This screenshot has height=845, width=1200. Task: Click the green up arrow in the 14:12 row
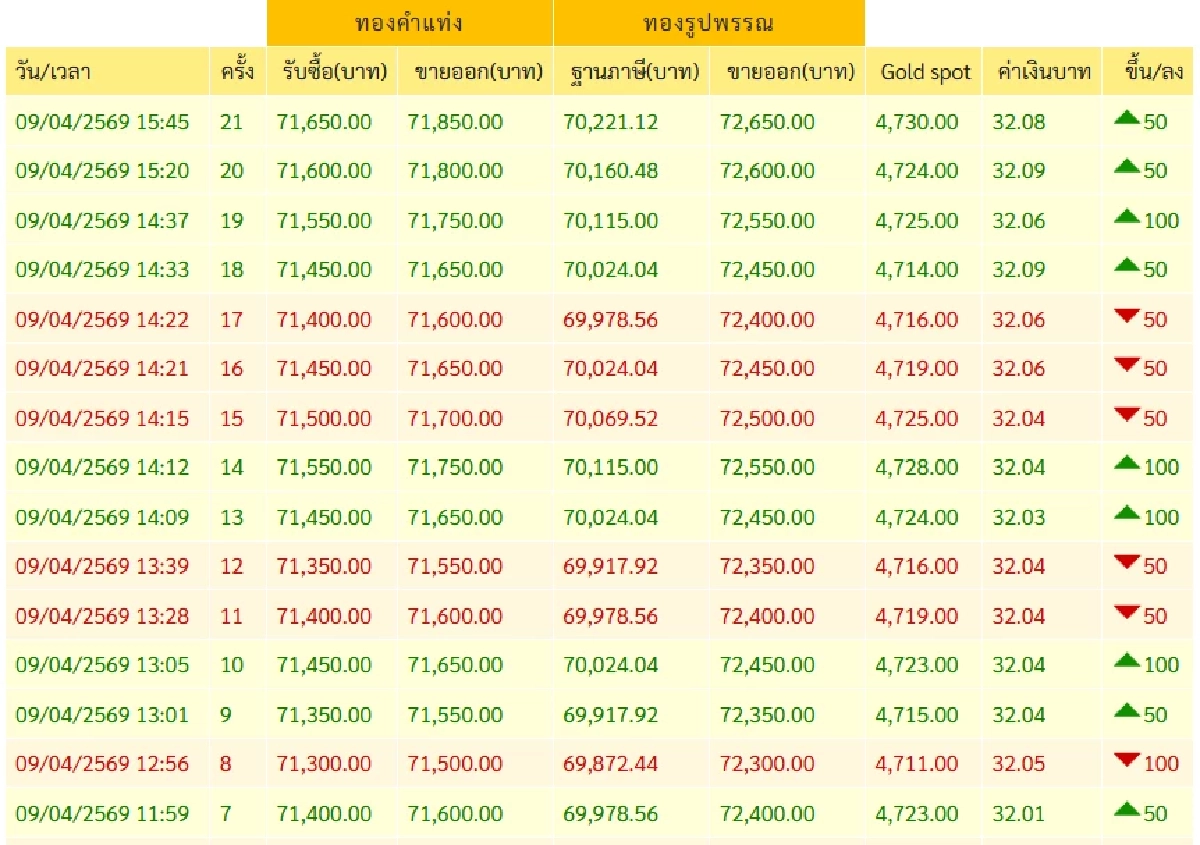1127,464
